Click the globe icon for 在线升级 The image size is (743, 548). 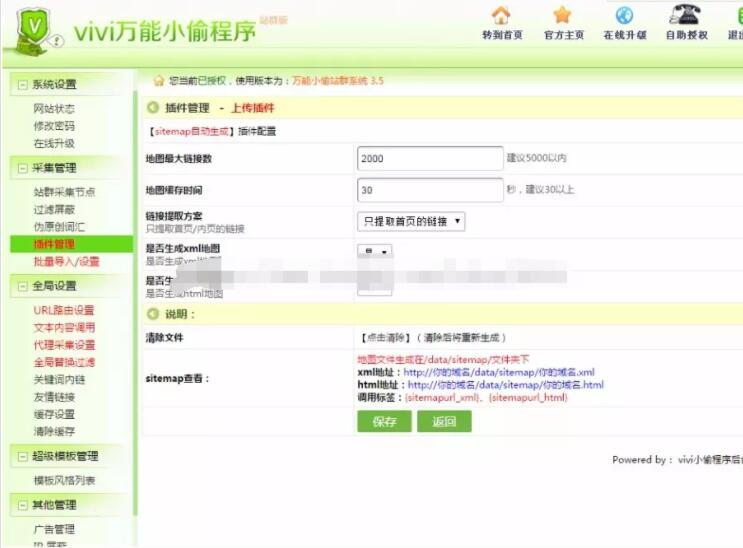click(624, 16)
